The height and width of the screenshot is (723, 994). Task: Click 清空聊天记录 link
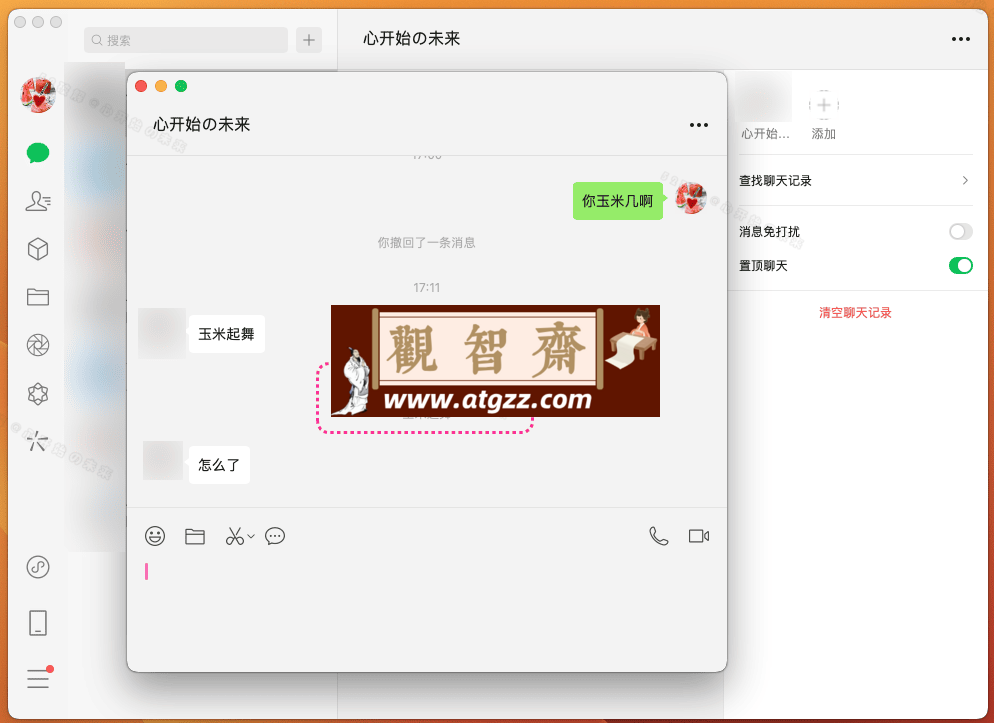point(855,312)
